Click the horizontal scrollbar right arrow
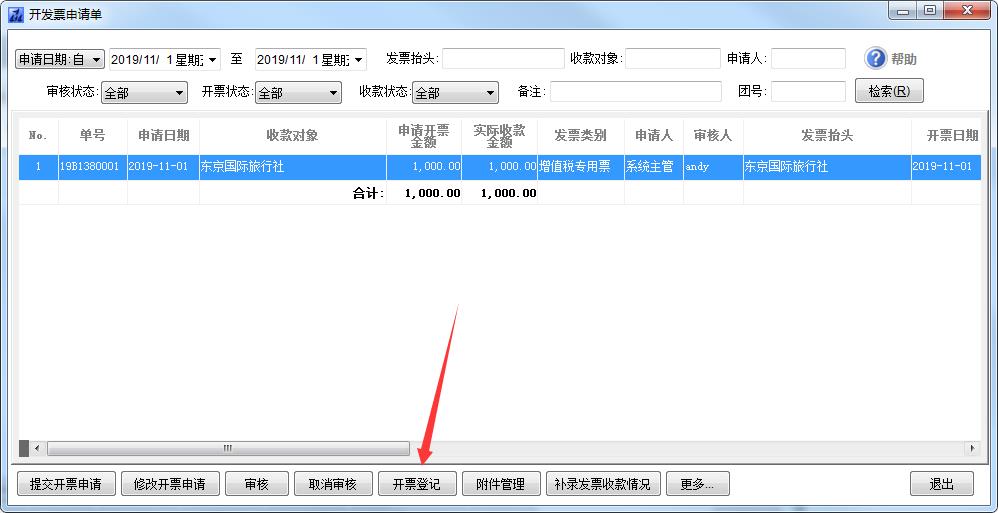Image resolution: width=998 pixels, height=513 pixels. (971, 448)
